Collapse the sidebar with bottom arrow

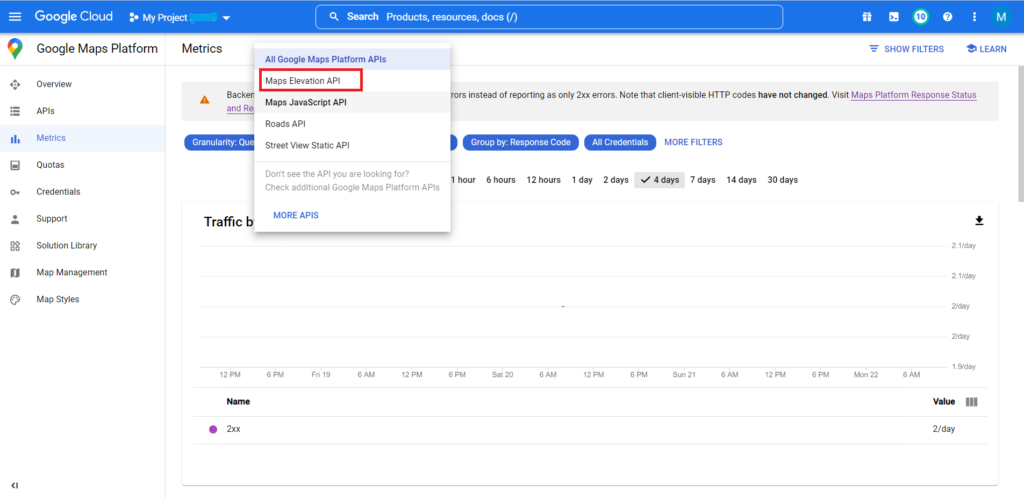click(14, 485)
